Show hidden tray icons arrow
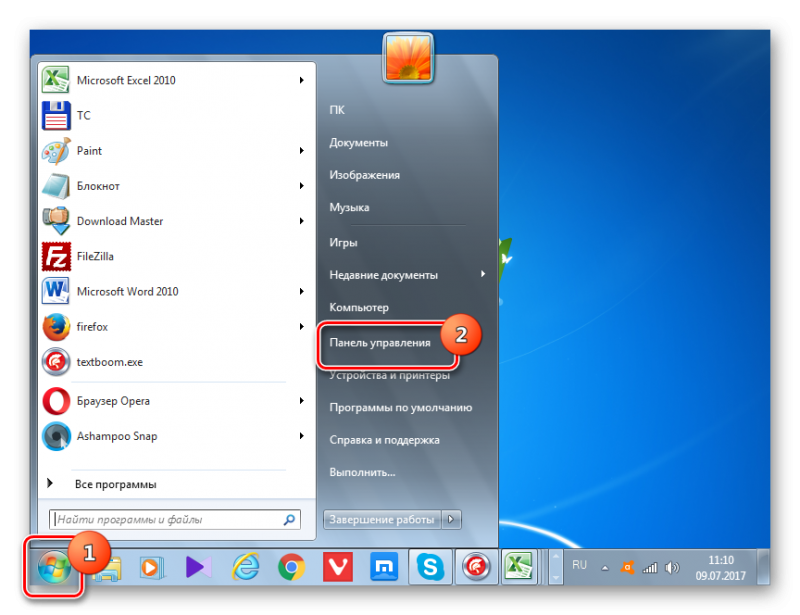Screen dimensions: 800x615 coord(605,568)
